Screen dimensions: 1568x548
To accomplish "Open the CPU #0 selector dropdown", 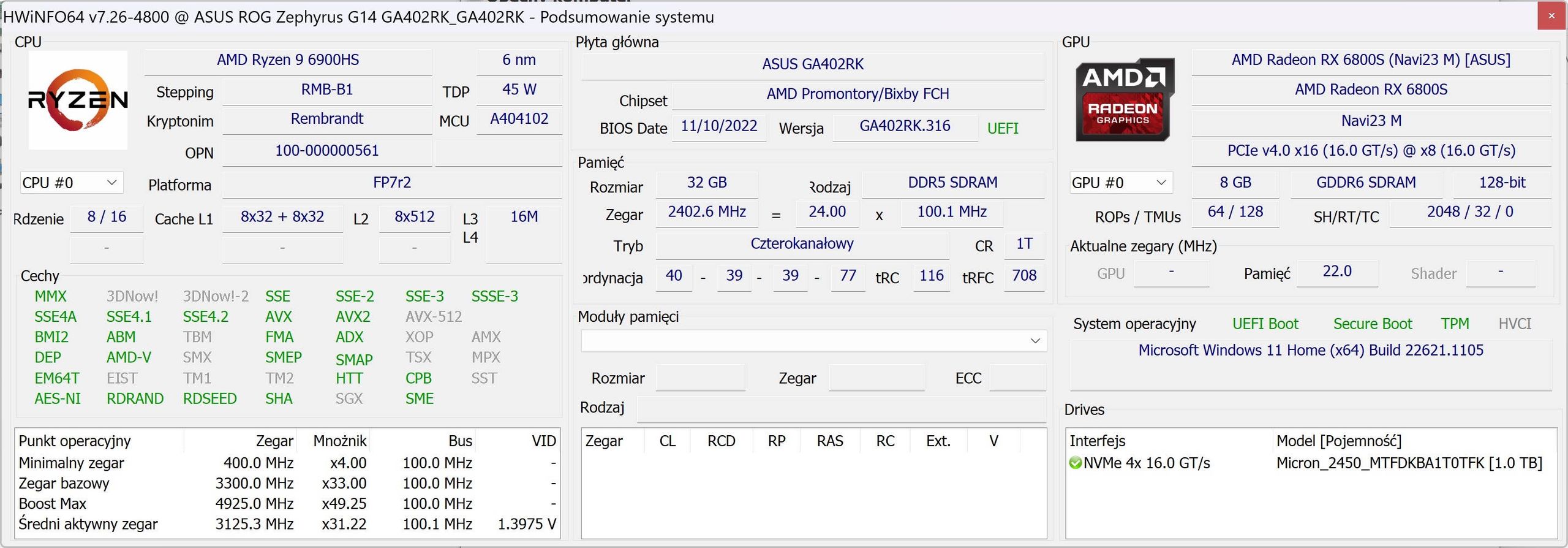I will pyautogui.click(x=72, y=183).
